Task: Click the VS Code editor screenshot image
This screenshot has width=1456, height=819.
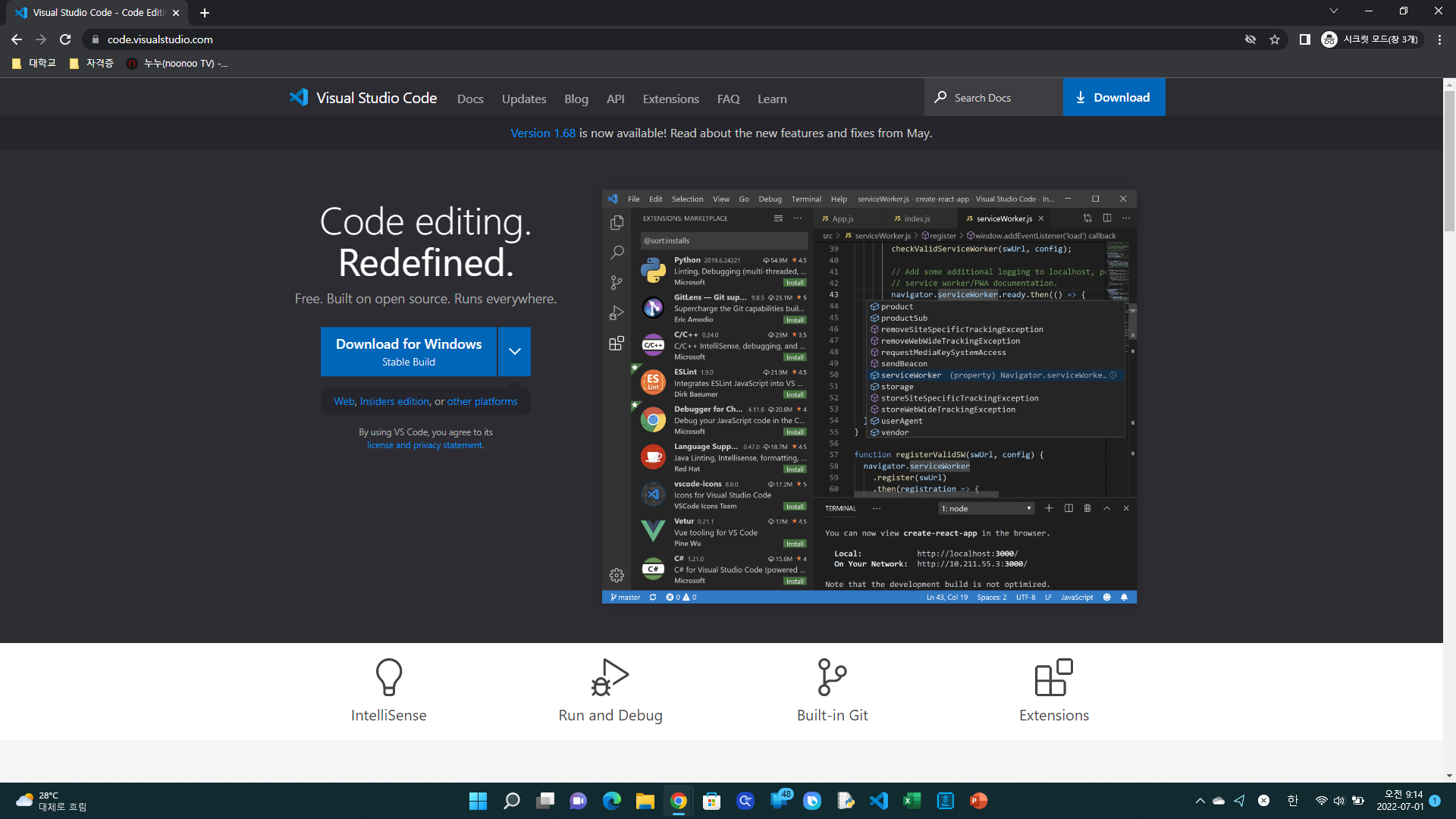Action: coord(869,397)
